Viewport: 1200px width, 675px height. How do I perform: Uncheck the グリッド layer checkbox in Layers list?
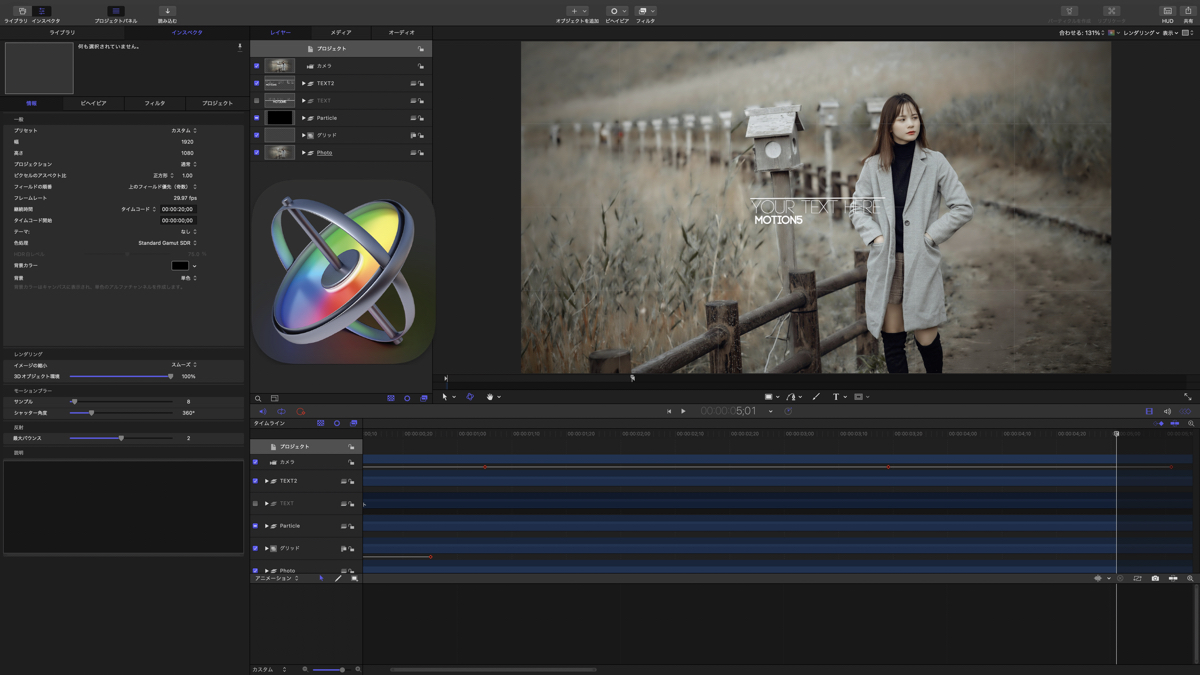tap(256, 135)
